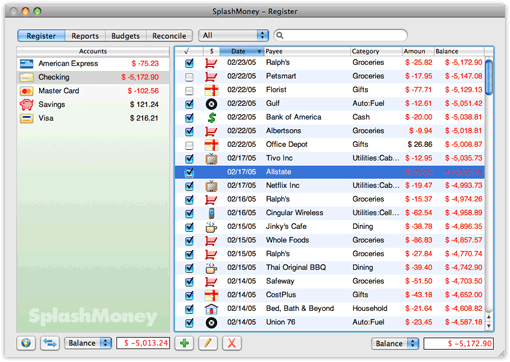510x362 pixels.
Task: Click the $ 26.86 amount cell
Action: tap(420, 144)
